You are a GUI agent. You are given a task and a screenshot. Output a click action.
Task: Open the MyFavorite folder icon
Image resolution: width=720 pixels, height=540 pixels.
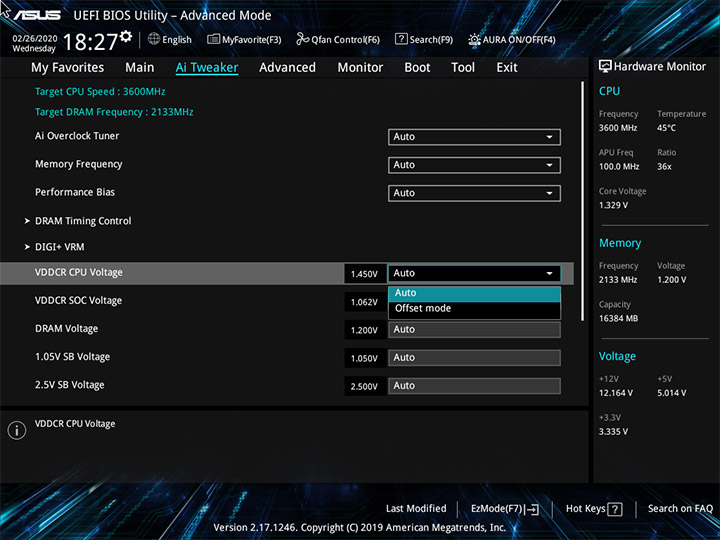pyautogui.click(x=214, y=39)
